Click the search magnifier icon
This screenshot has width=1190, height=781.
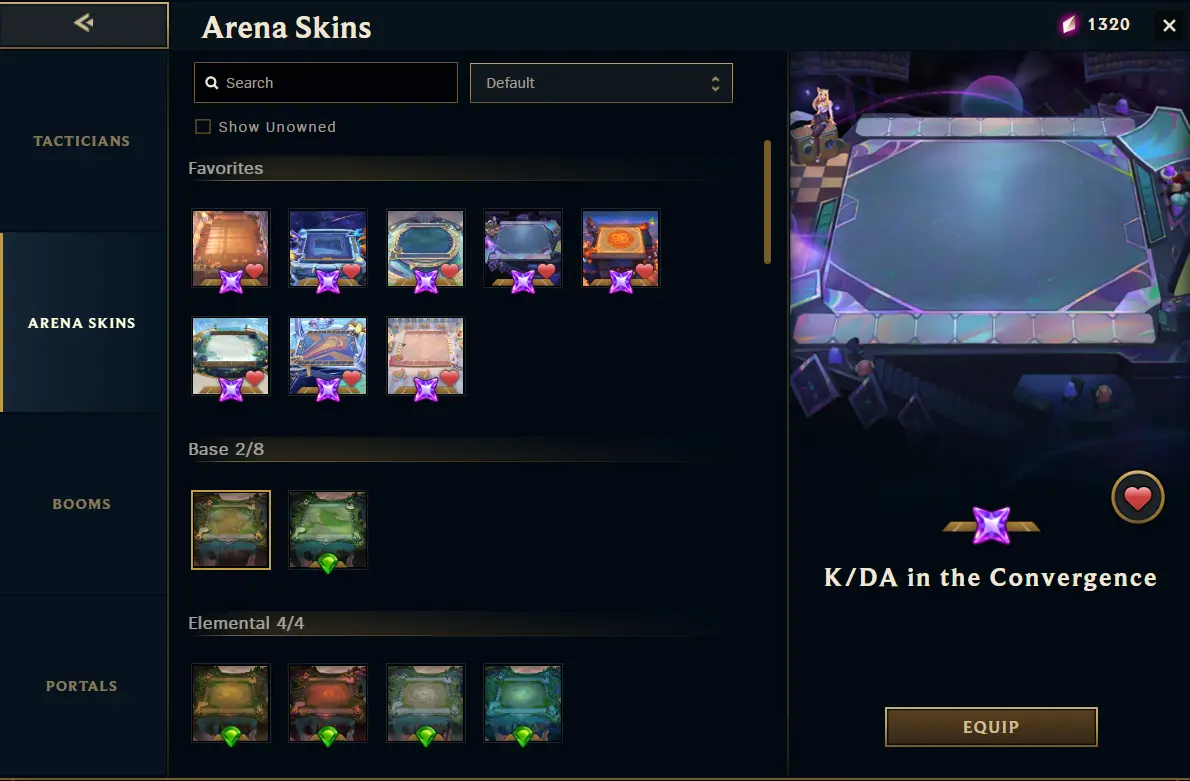(x=212, y=83)
